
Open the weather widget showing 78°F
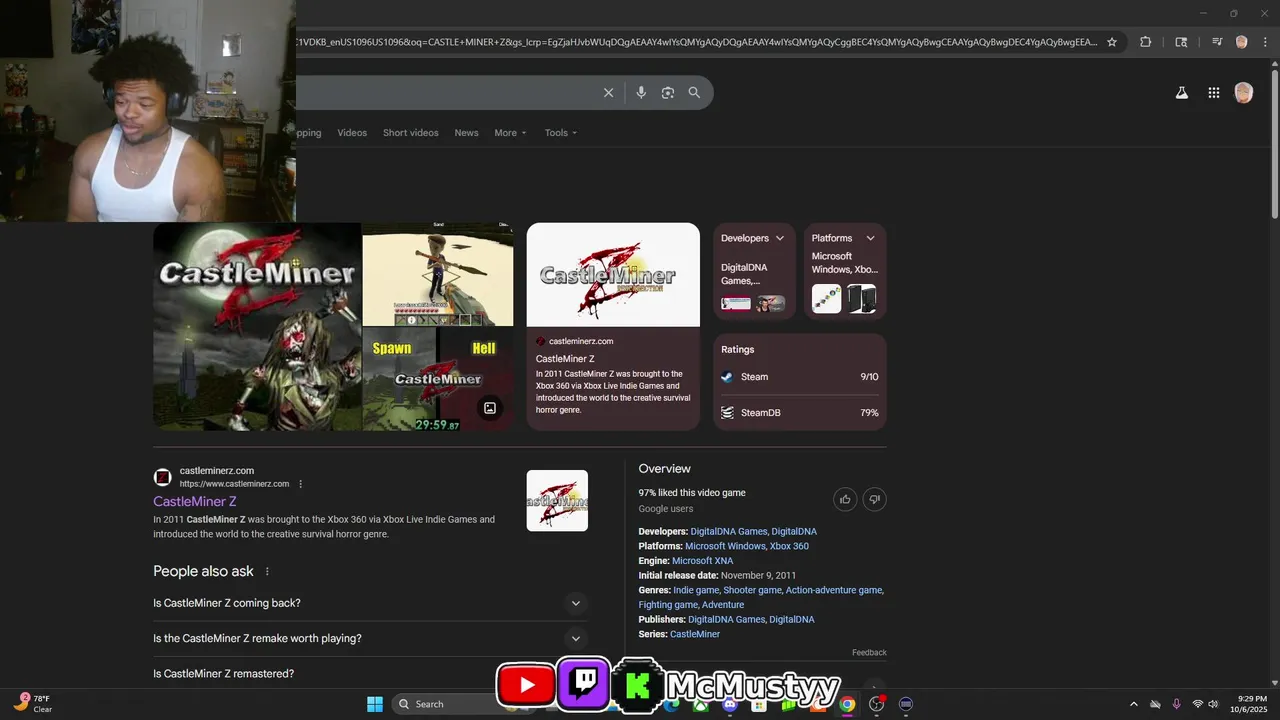tap(33, 704)
